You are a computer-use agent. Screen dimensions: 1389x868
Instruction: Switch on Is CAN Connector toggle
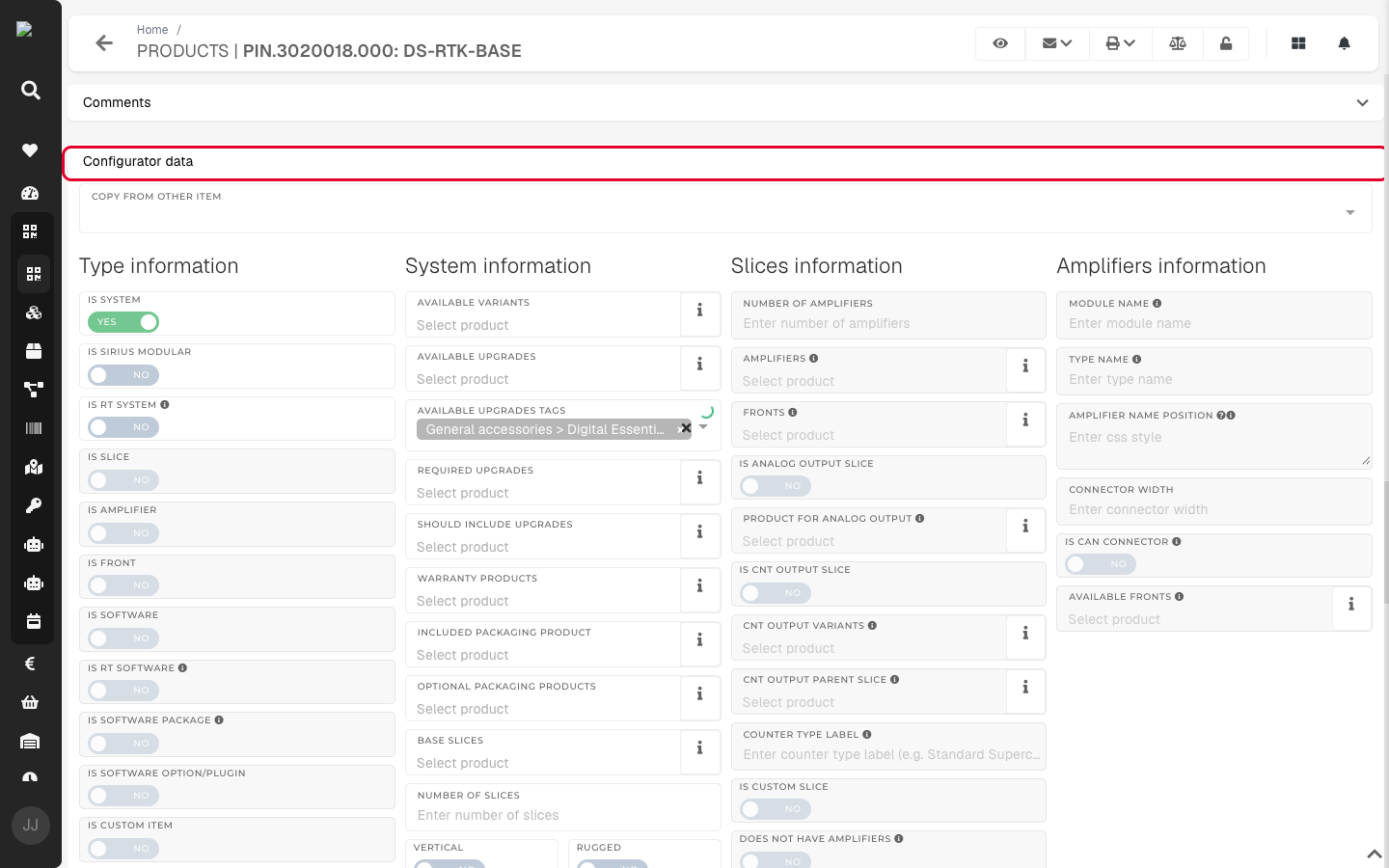[1101, 564]
